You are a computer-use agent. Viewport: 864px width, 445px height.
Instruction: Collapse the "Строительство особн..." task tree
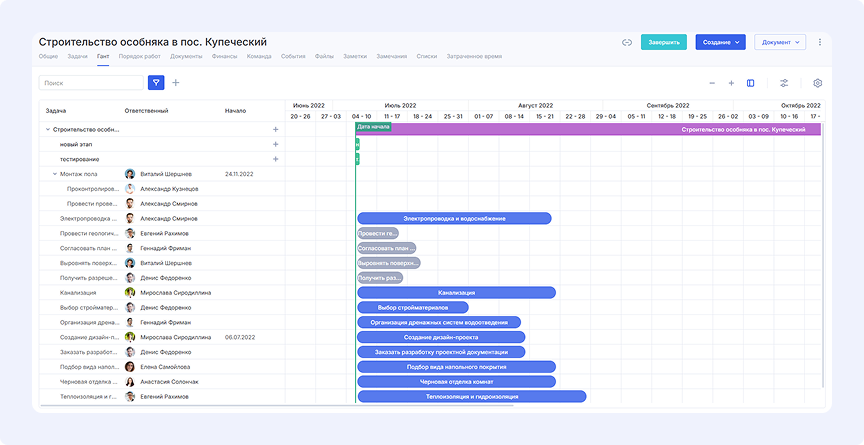coord(47,129)
